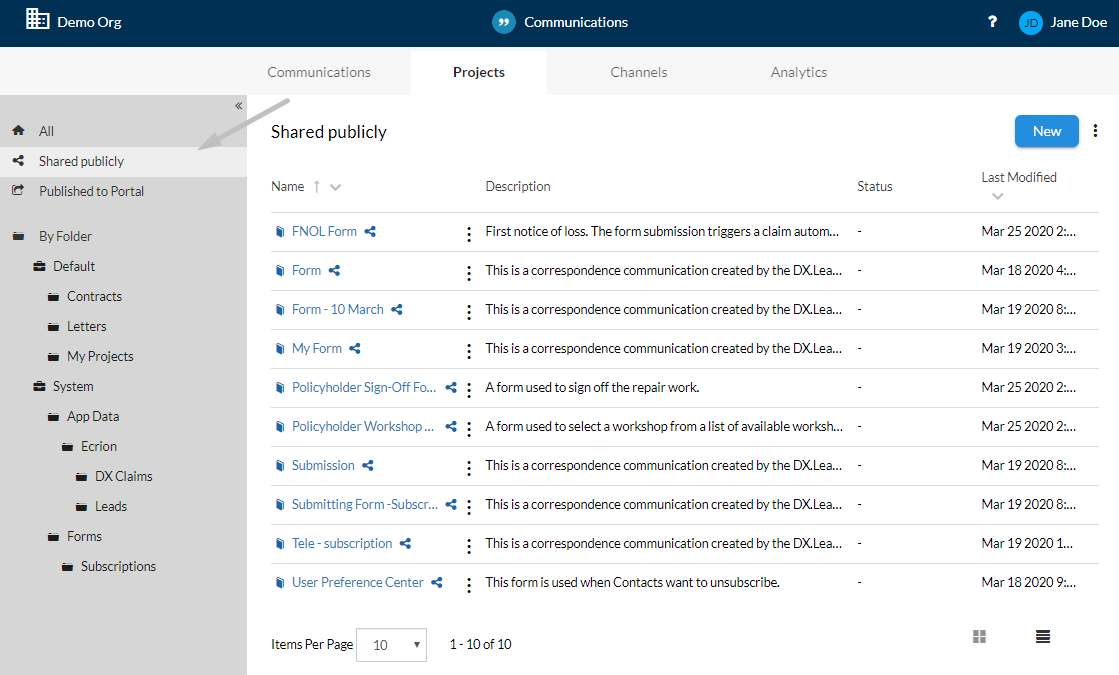Click the Status column header
The height and width of the screenshot is (675, 1119).
click(x=874, y=186)
